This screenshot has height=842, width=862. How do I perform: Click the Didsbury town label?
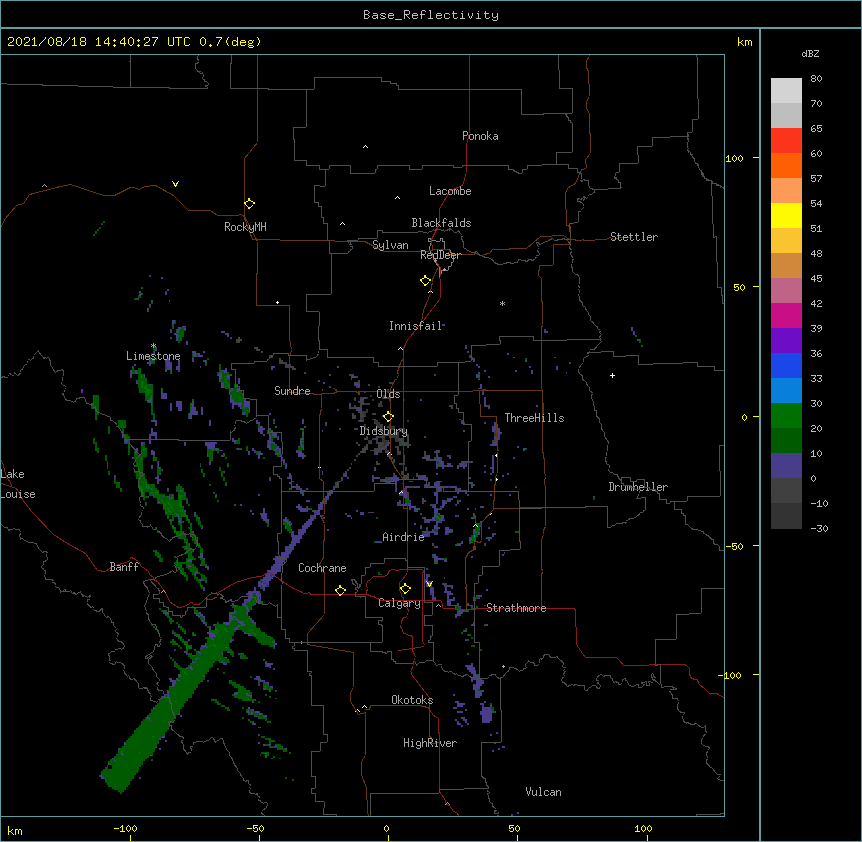[x=384, y=431]
